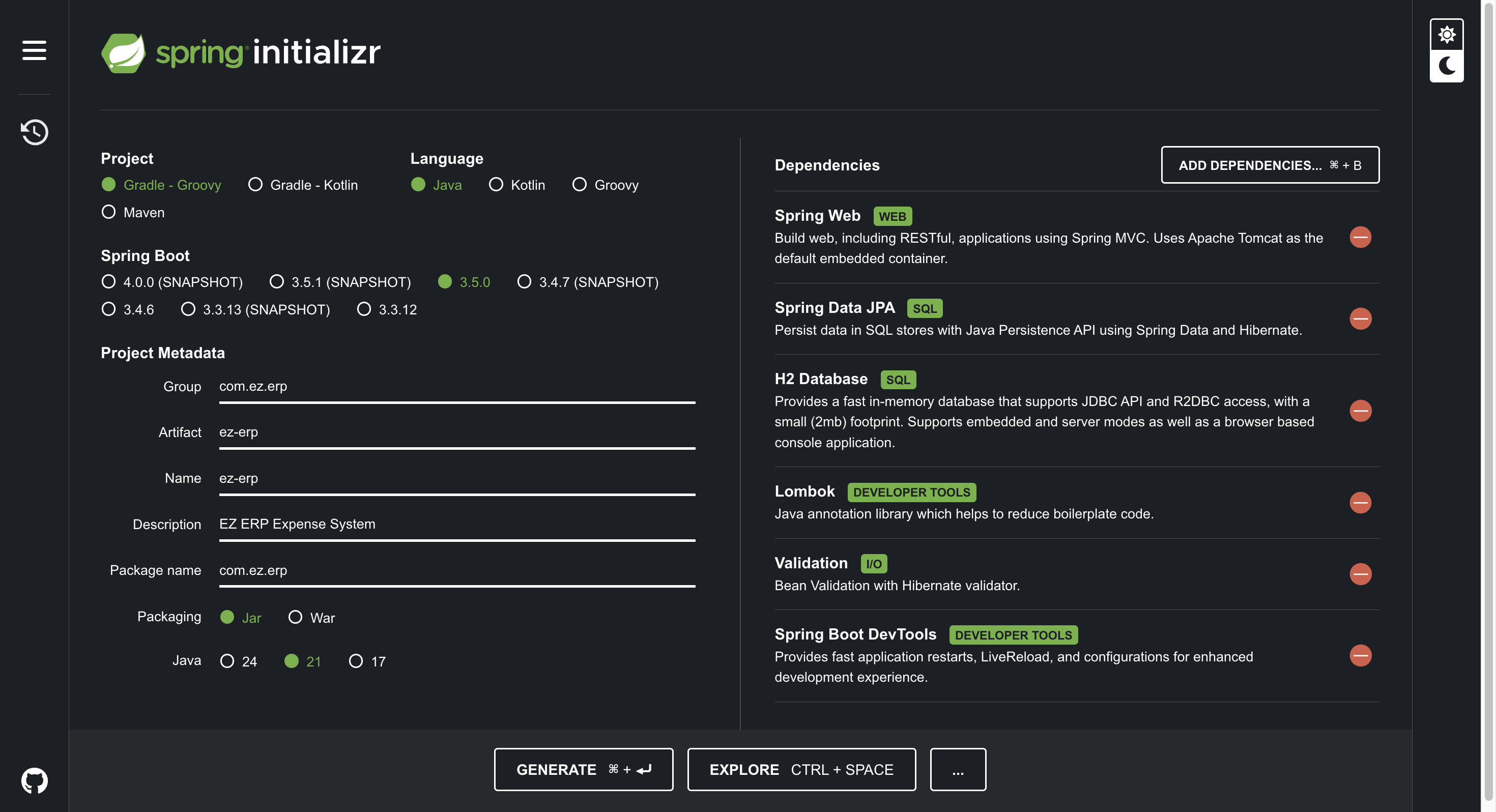Remove the Lombok dependency
This screenshot has width=1496, height=812.
click(x=1360, y=503)
